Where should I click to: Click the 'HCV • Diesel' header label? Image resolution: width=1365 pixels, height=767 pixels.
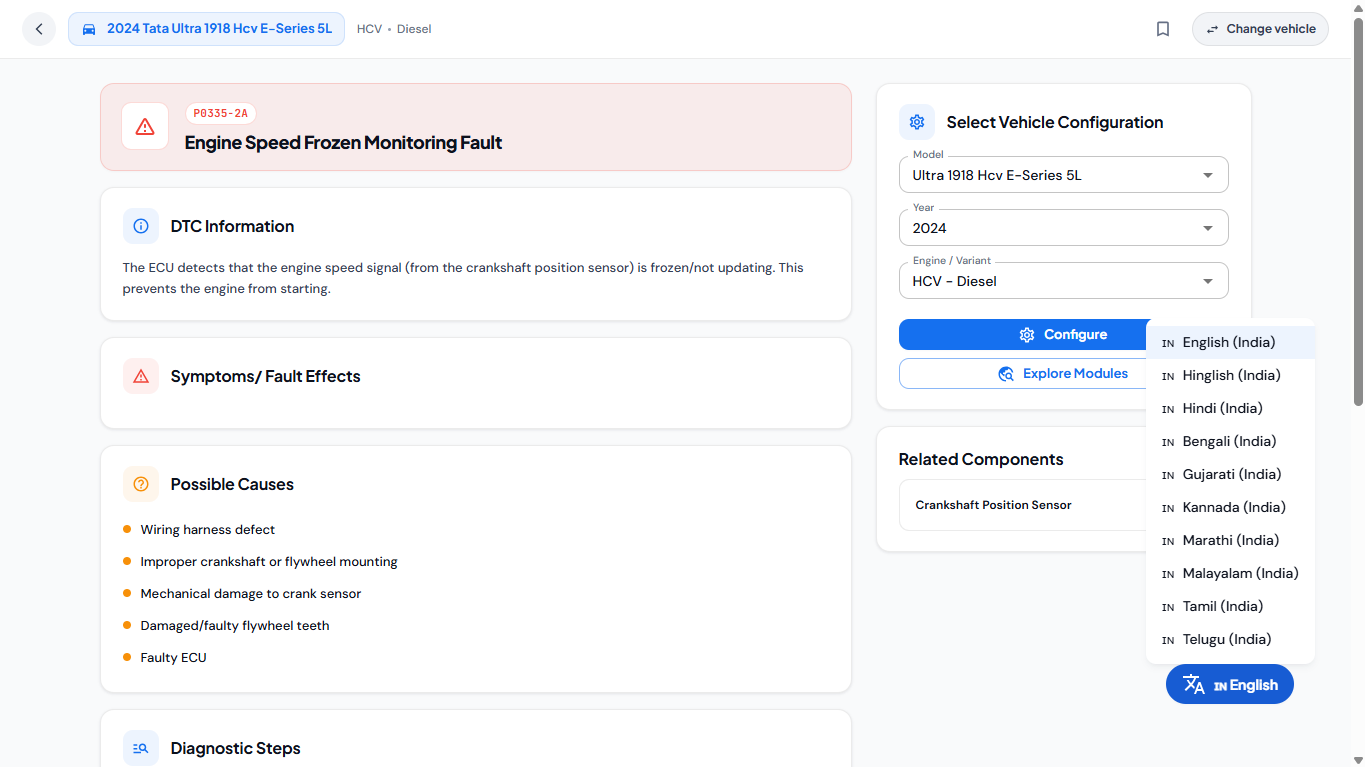point(394,29)
